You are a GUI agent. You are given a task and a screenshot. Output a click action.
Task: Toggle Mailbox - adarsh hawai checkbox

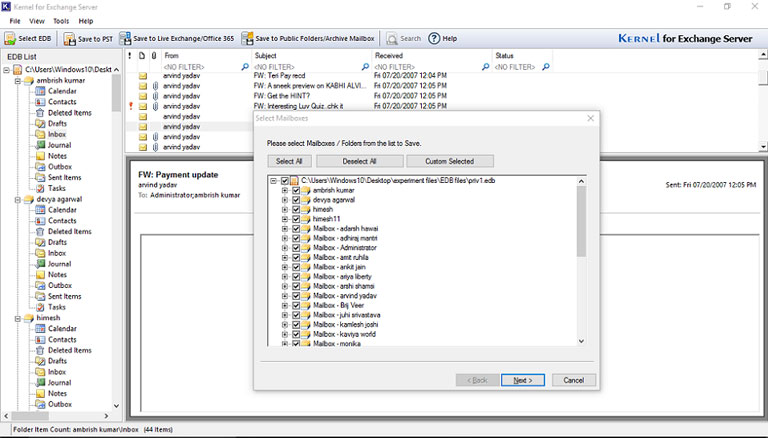(x=296, y=229)
